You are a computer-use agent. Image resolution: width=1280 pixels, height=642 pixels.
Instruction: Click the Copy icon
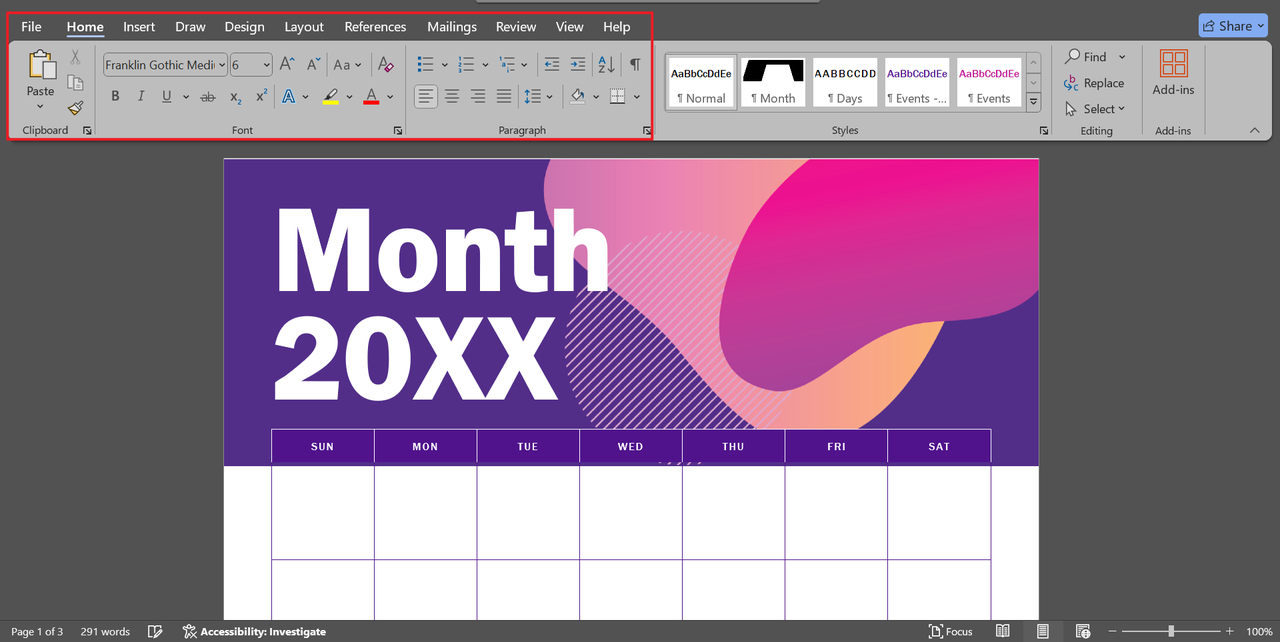pyautogui.click(x=75, y=83)
